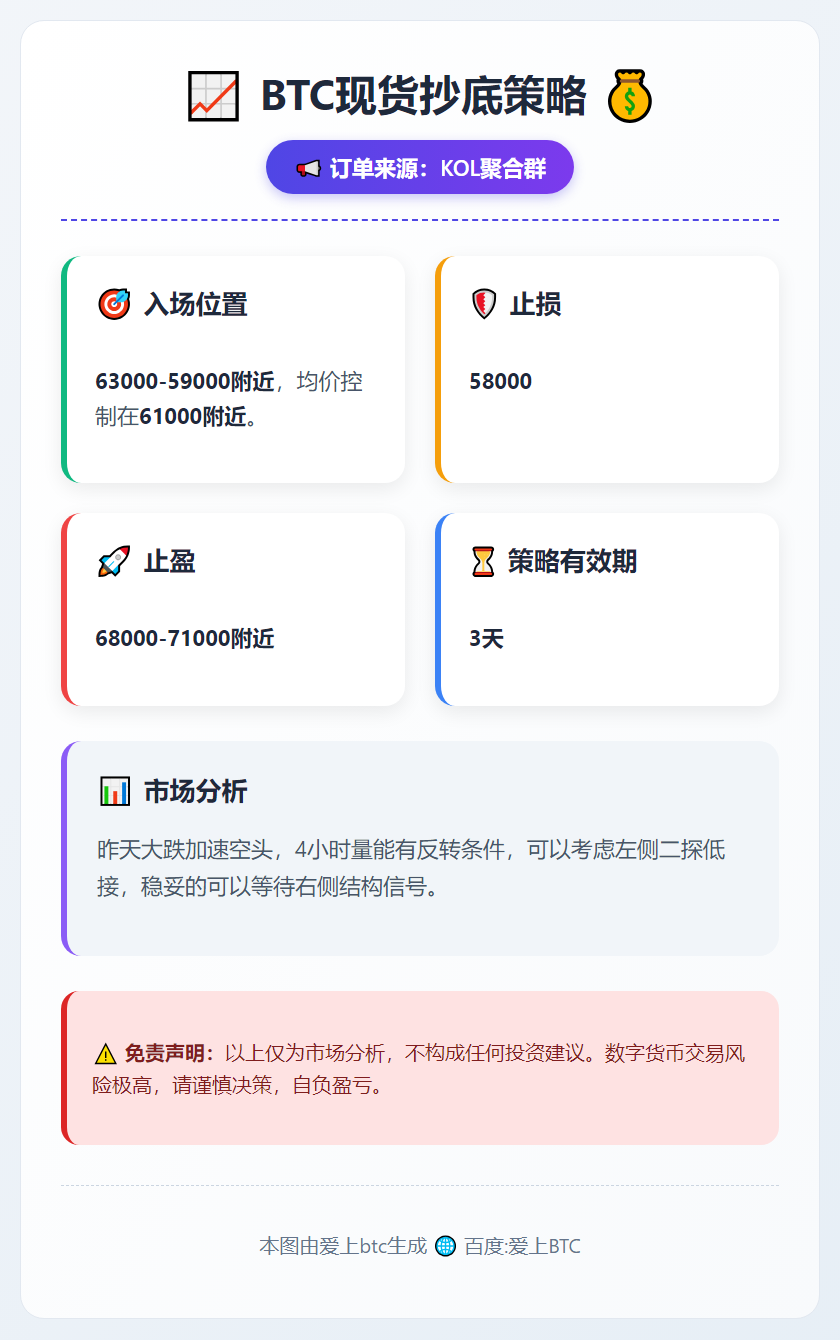The height and width of the screenshot is (1340, 840).
Task: Click the 订单来源：KOL聚合群 badge
Action: (420, 167)
